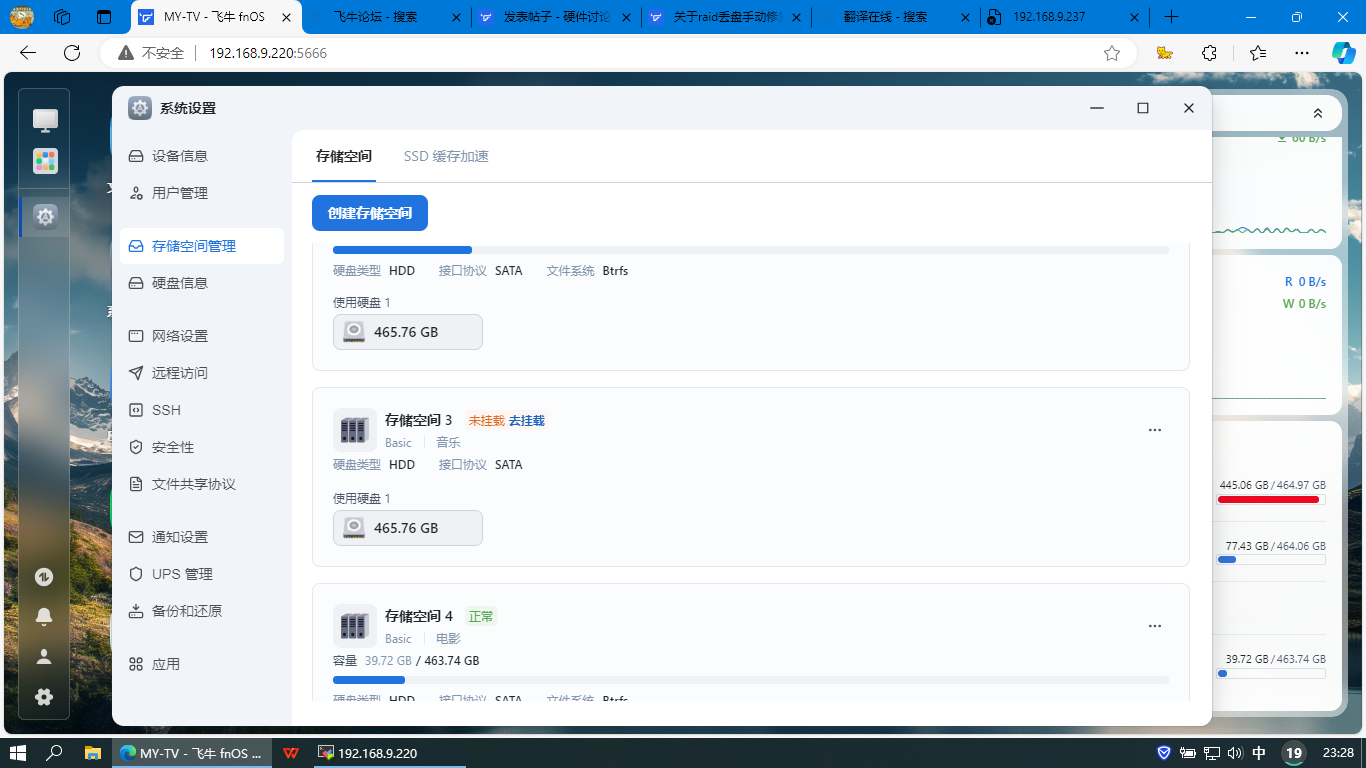Click the 77.43 GB usage bar in monitor panel
Viewport: 1366px width, 768px height.
[1272, 560]
